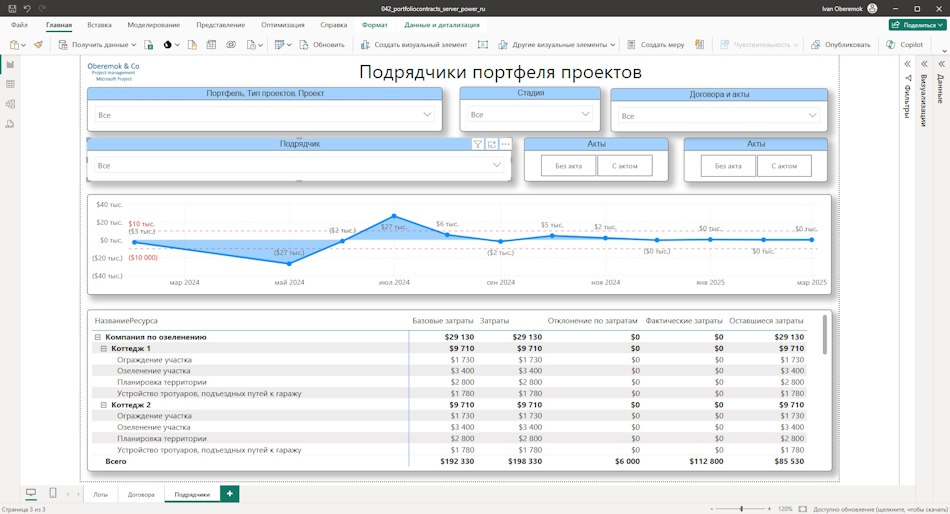
Task: Open the Report view in the left sidebar
Action: [x=10, y=64]
